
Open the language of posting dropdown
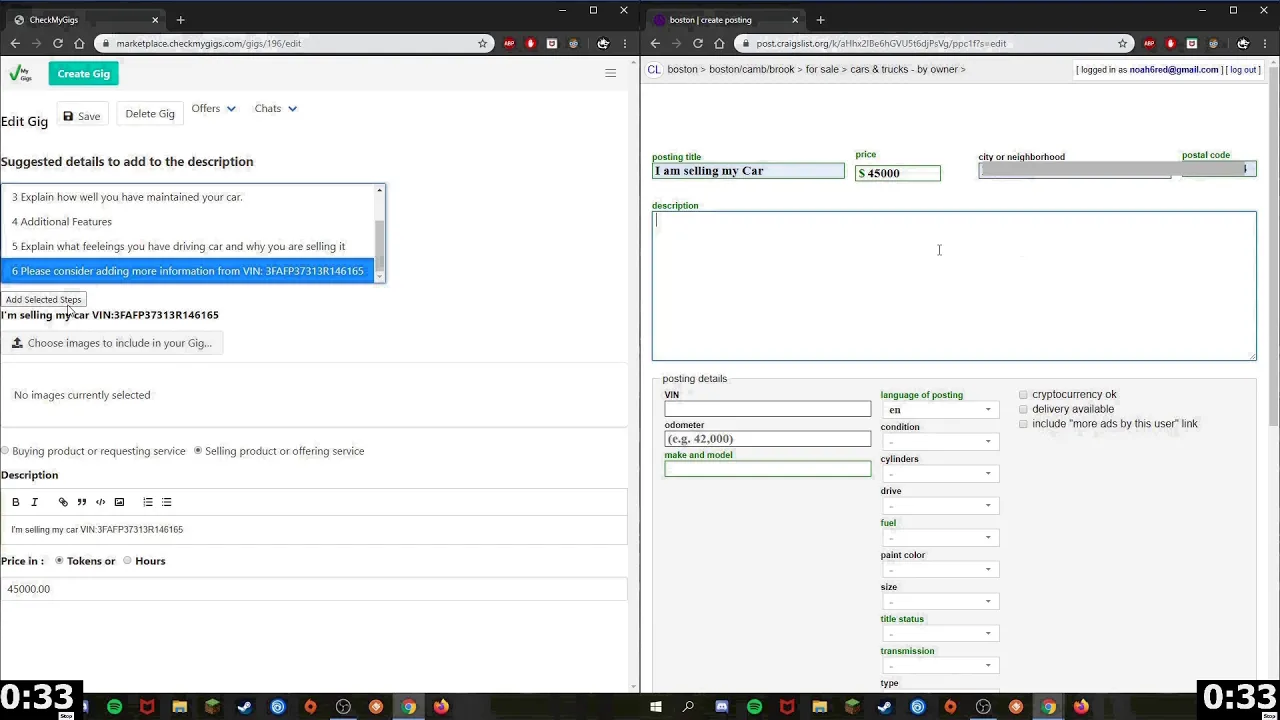939,409
